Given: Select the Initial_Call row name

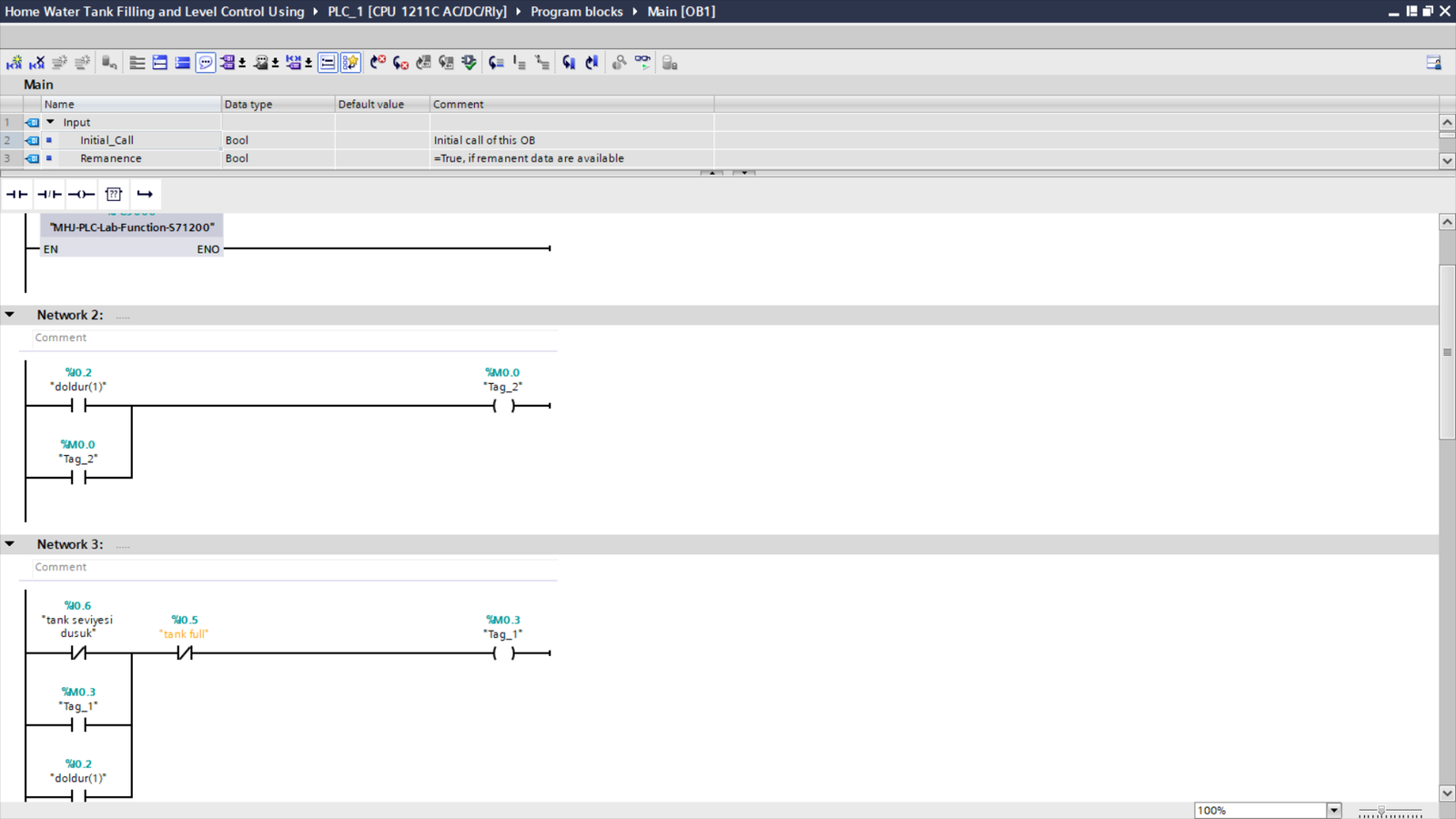Looking at the screenshot, I should tap(106, 140).
